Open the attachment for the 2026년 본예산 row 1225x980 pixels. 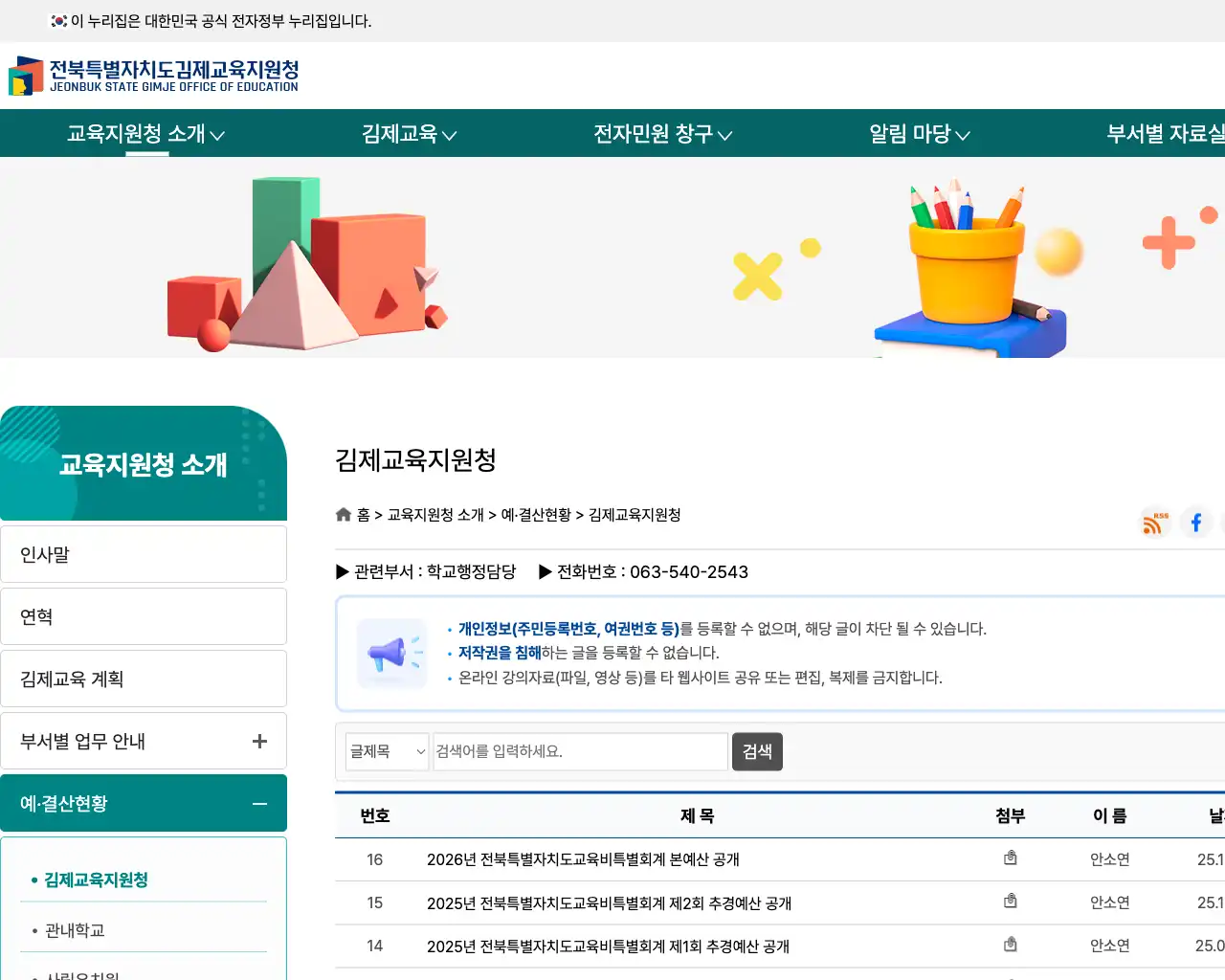1010,857
